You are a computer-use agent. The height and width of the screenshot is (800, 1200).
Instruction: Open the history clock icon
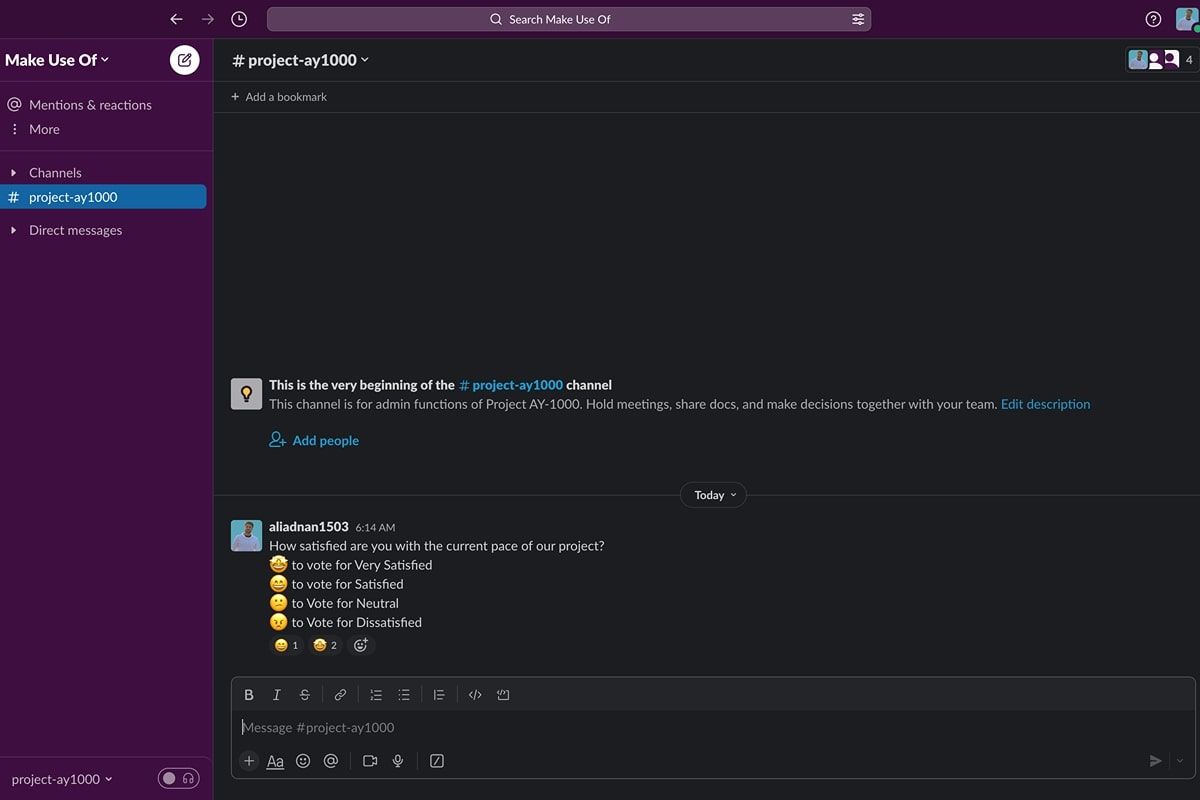coord(239,19)
